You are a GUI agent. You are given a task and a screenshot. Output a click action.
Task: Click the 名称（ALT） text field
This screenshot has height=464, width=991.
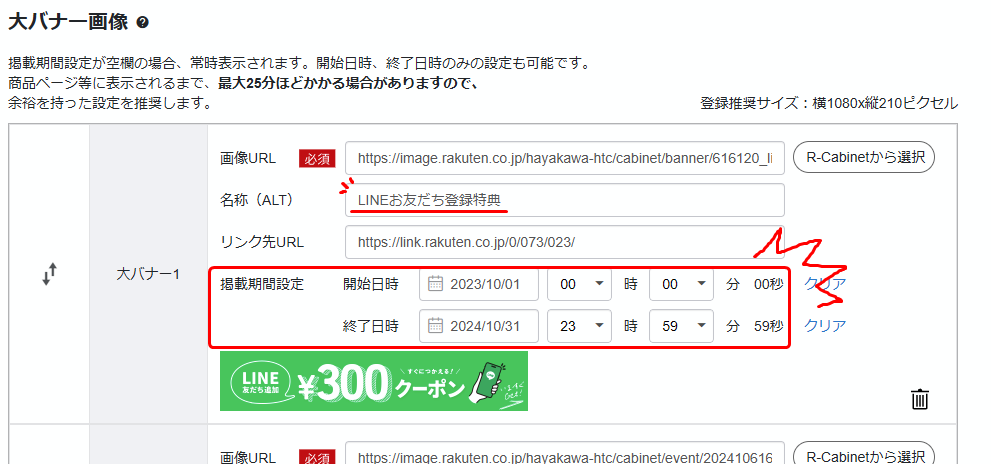click(x=565, y=201)
